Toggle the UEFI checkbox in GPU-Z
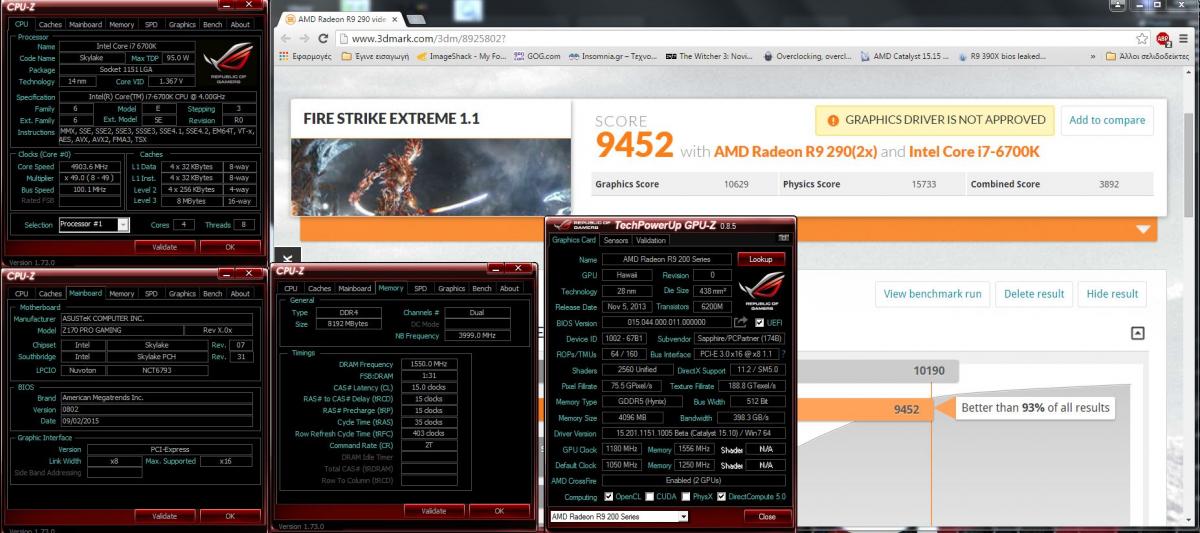 point(759,324)
